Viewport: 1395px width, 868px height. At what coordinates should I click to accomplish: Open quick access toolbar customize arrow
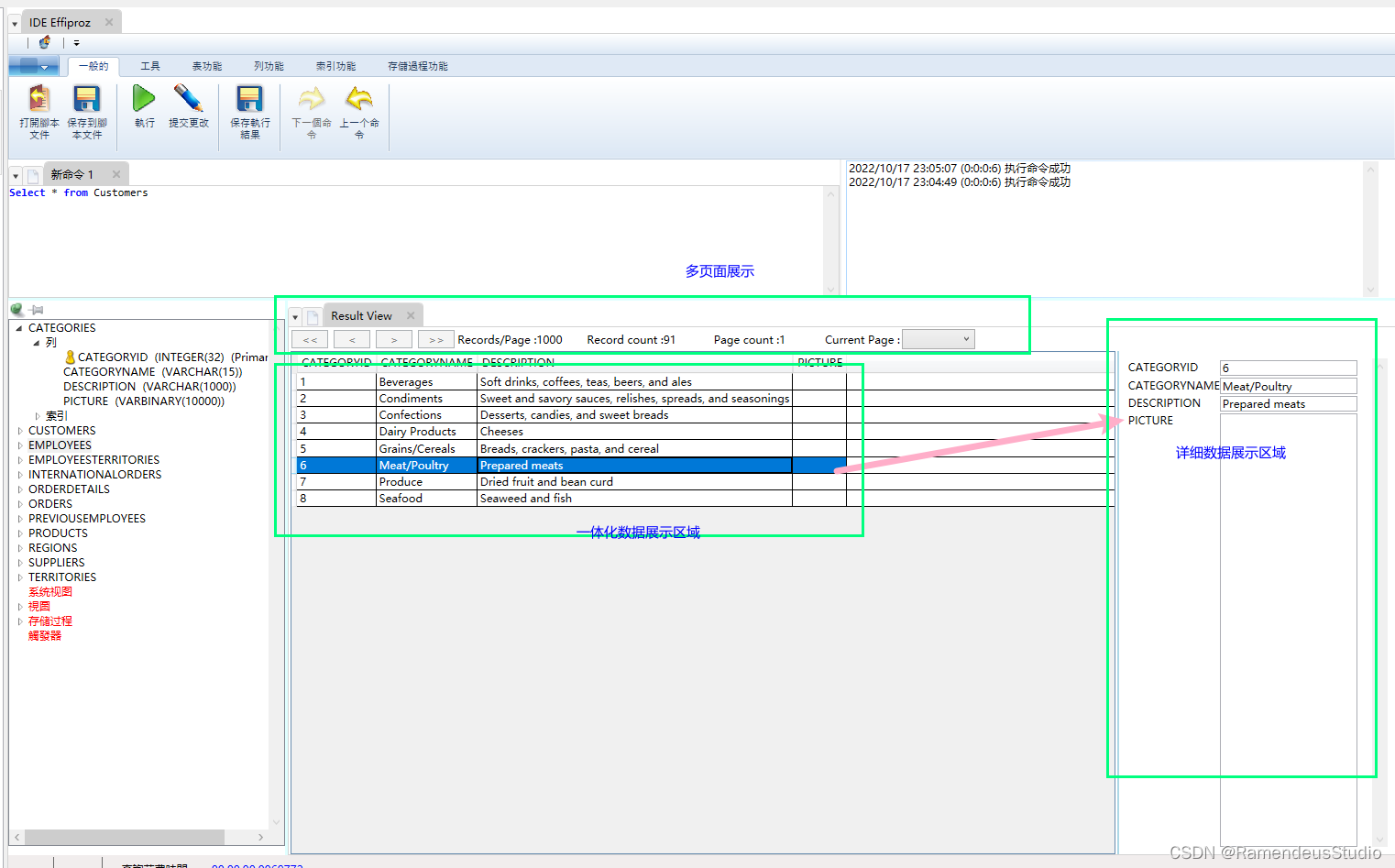pyautogui.click(x=77, y=43)
